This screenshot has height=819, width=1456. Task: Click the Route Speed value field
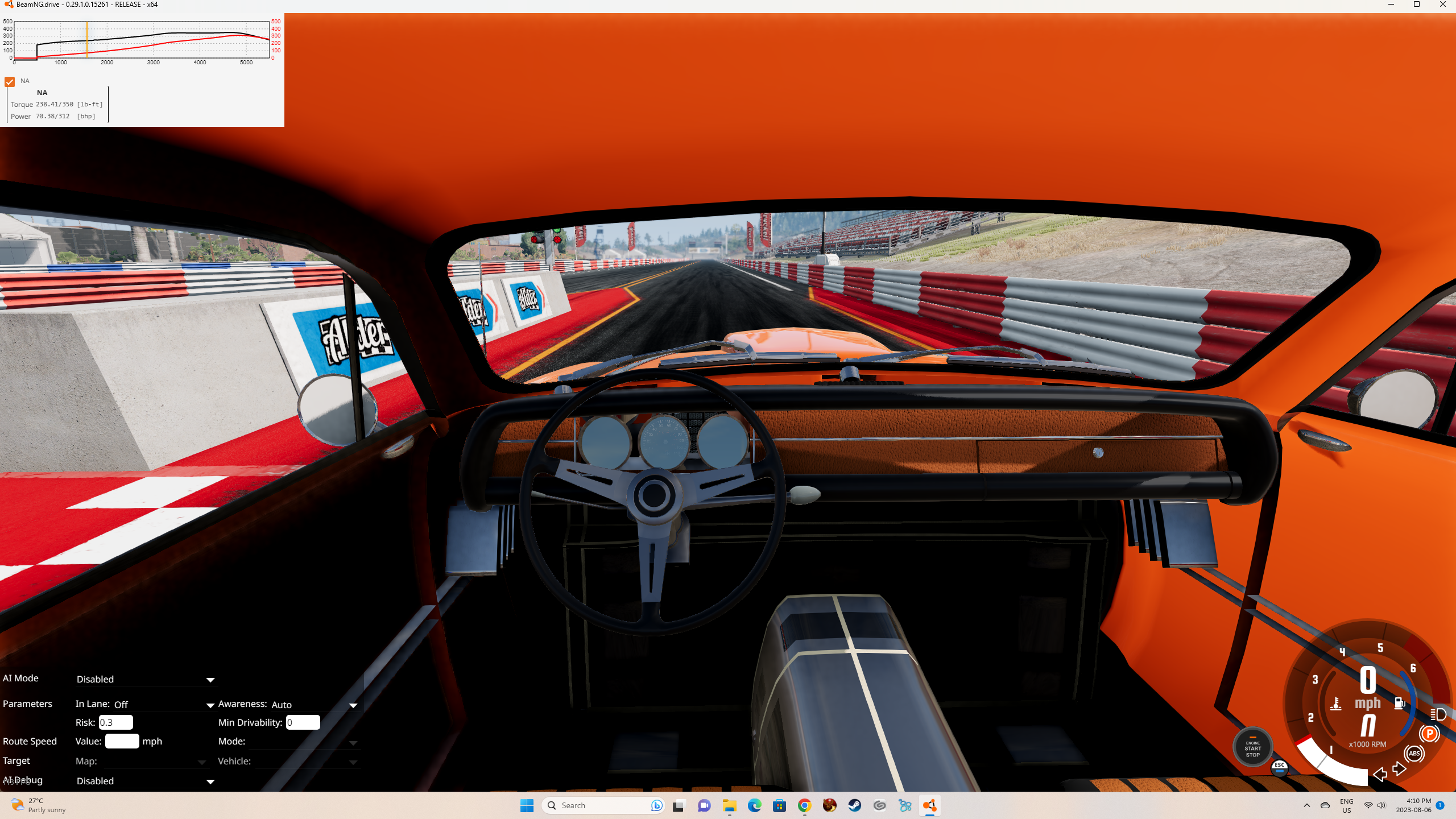122,741
